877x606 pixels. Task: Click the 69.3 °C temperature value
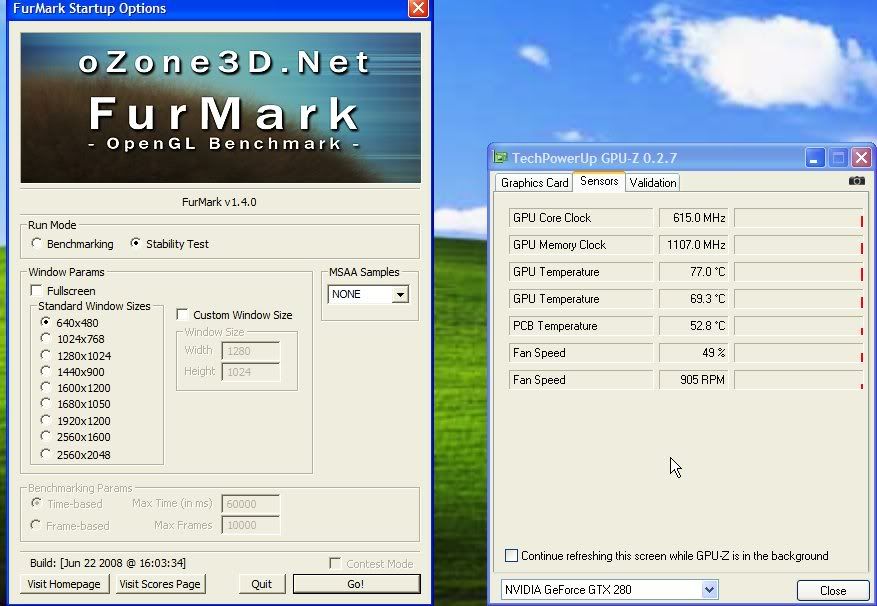click(694, 299)
